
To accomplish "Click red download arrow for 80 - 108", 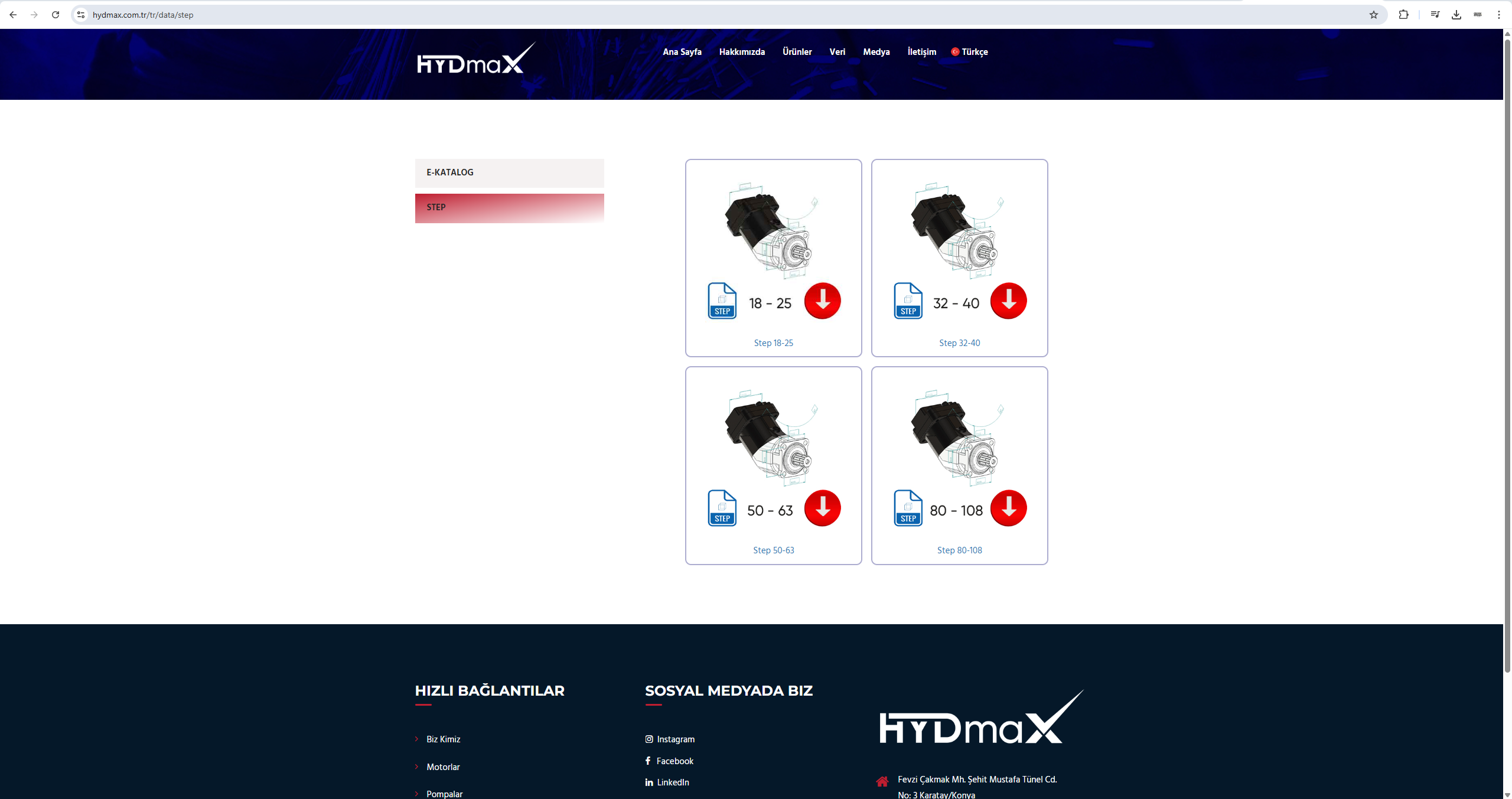I will [x=1008, y=508].
